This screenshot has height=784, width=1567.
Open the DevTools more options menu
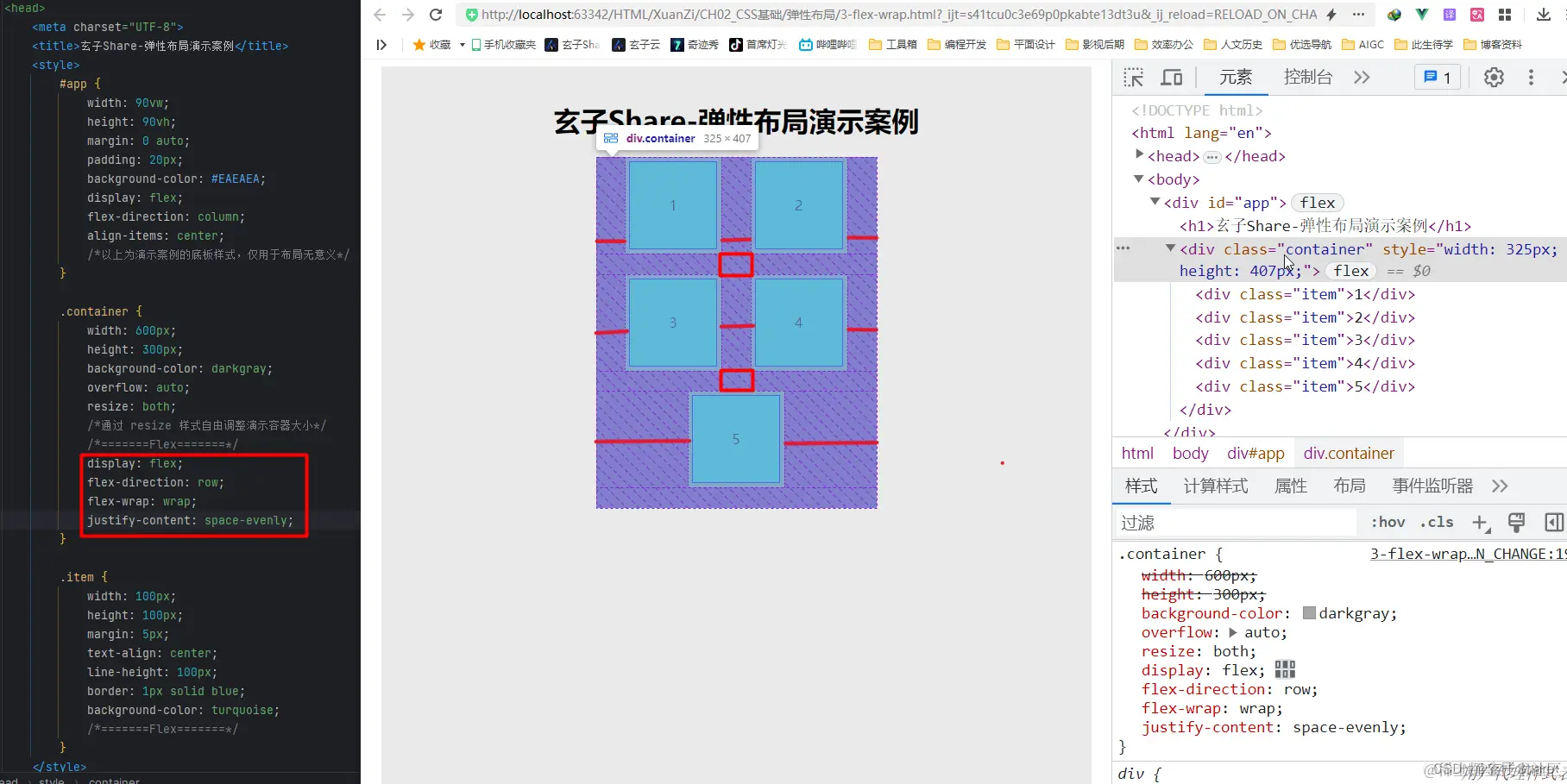pos(1530,77)
